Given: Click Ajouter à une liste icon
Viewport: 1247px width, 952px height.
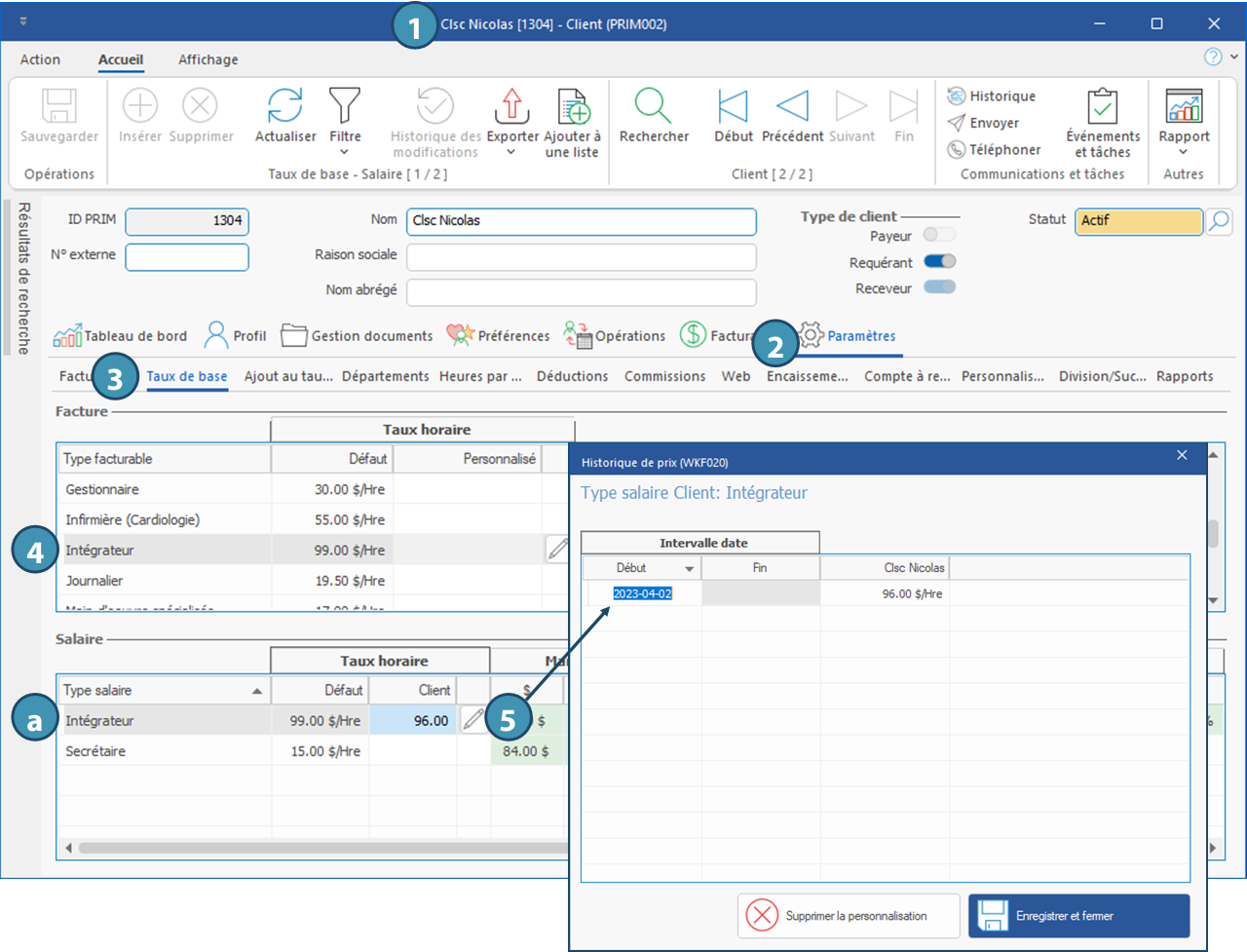Looking at the screenshot, I should [x=573, y=106].
